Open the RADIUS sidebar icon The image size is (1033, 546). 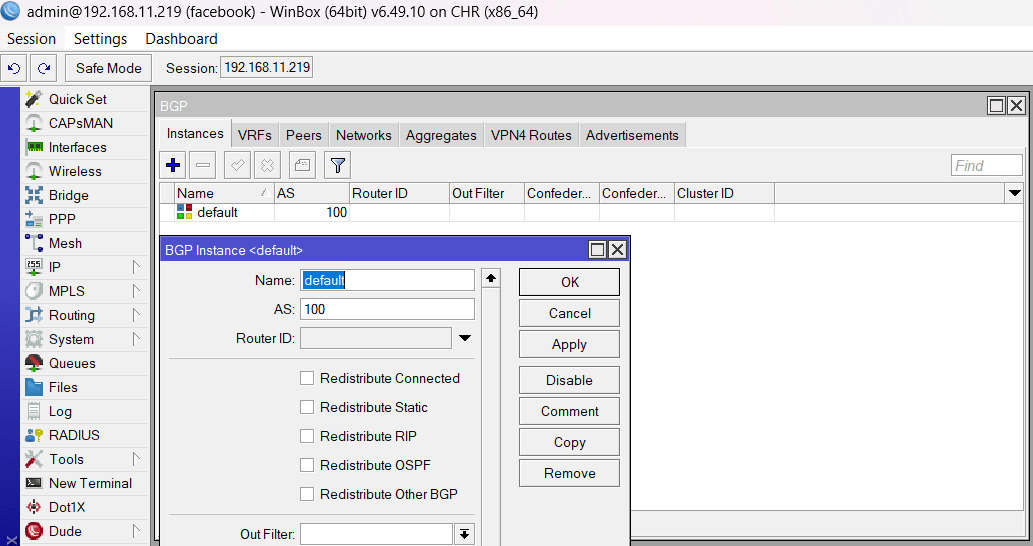34,435
